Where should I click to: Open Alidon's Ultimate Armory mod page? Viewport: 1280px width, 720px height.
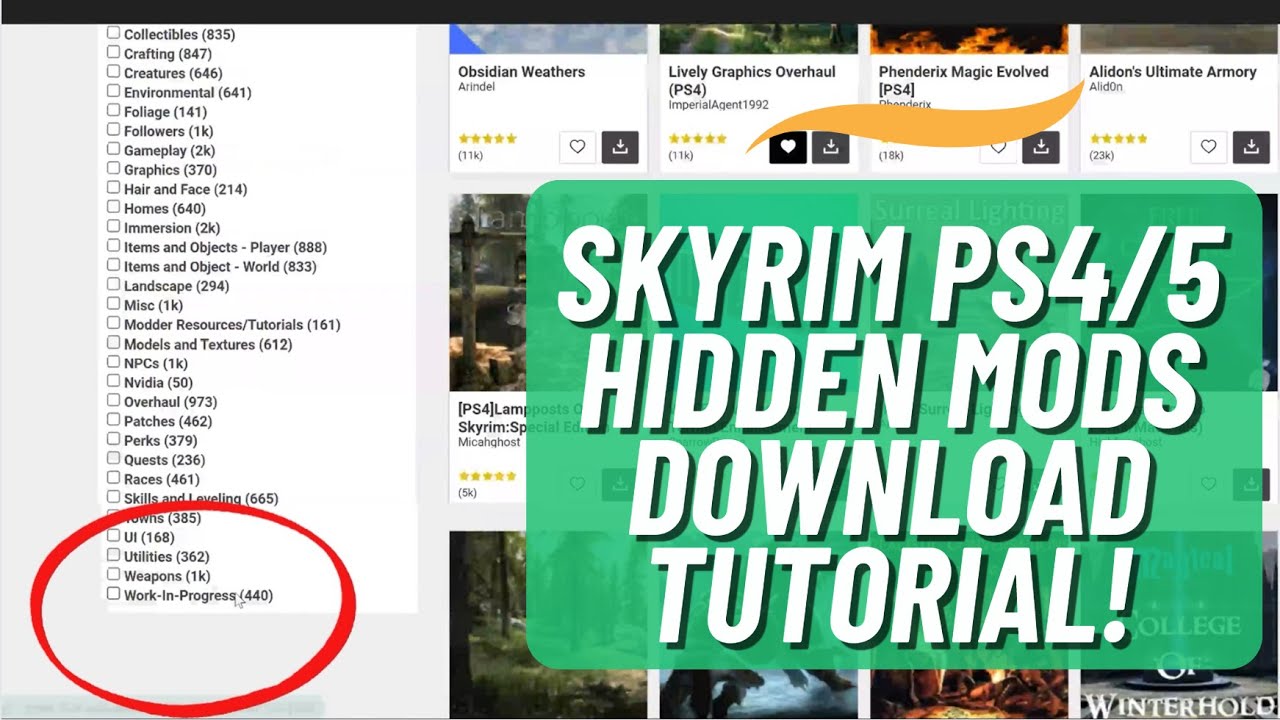[1172, 72]
